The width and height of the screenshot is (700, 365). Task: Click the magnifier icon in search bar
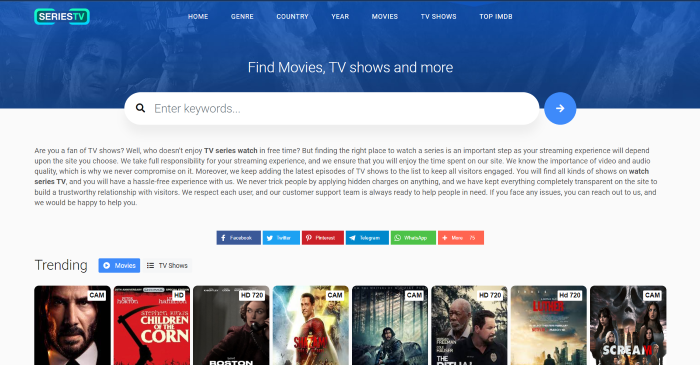[x=140, y=108]
